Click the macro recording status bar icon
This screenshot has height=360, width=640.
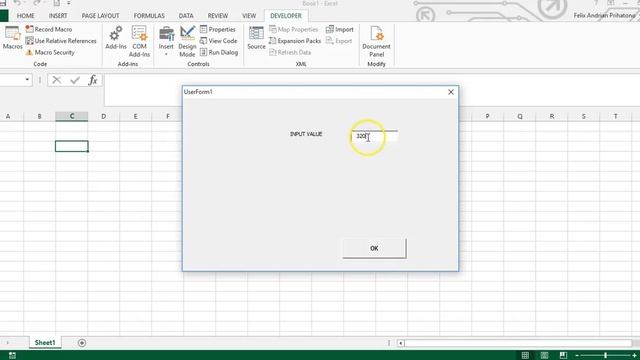tap(12, 356)
